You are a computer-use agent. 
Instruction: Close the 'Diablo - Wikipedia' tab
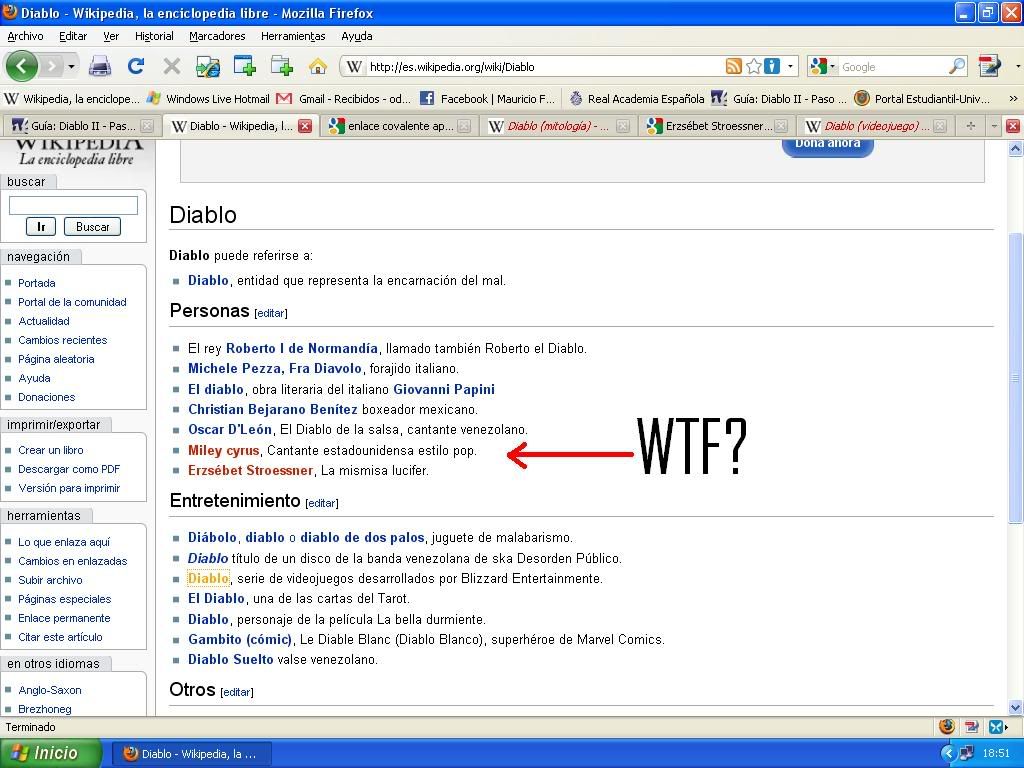pos(305,126)
